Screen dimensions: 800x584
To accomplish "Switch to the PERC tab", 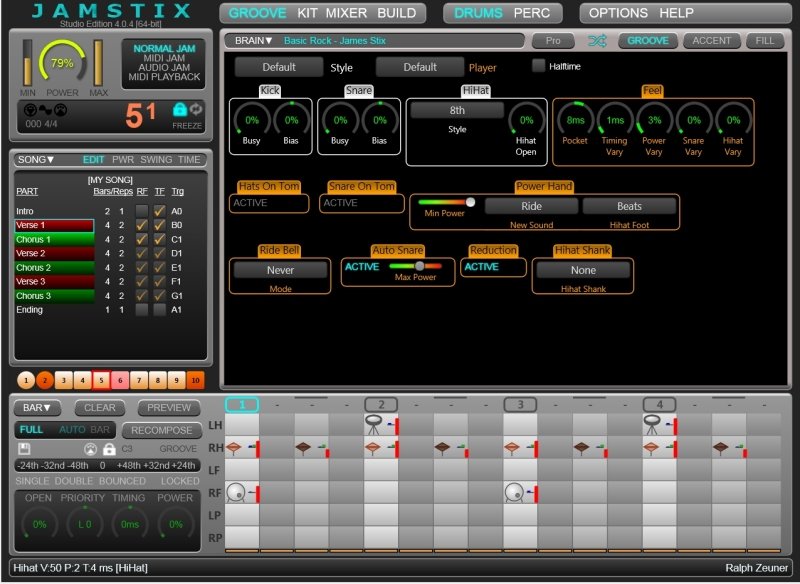I will pos(532,13).
